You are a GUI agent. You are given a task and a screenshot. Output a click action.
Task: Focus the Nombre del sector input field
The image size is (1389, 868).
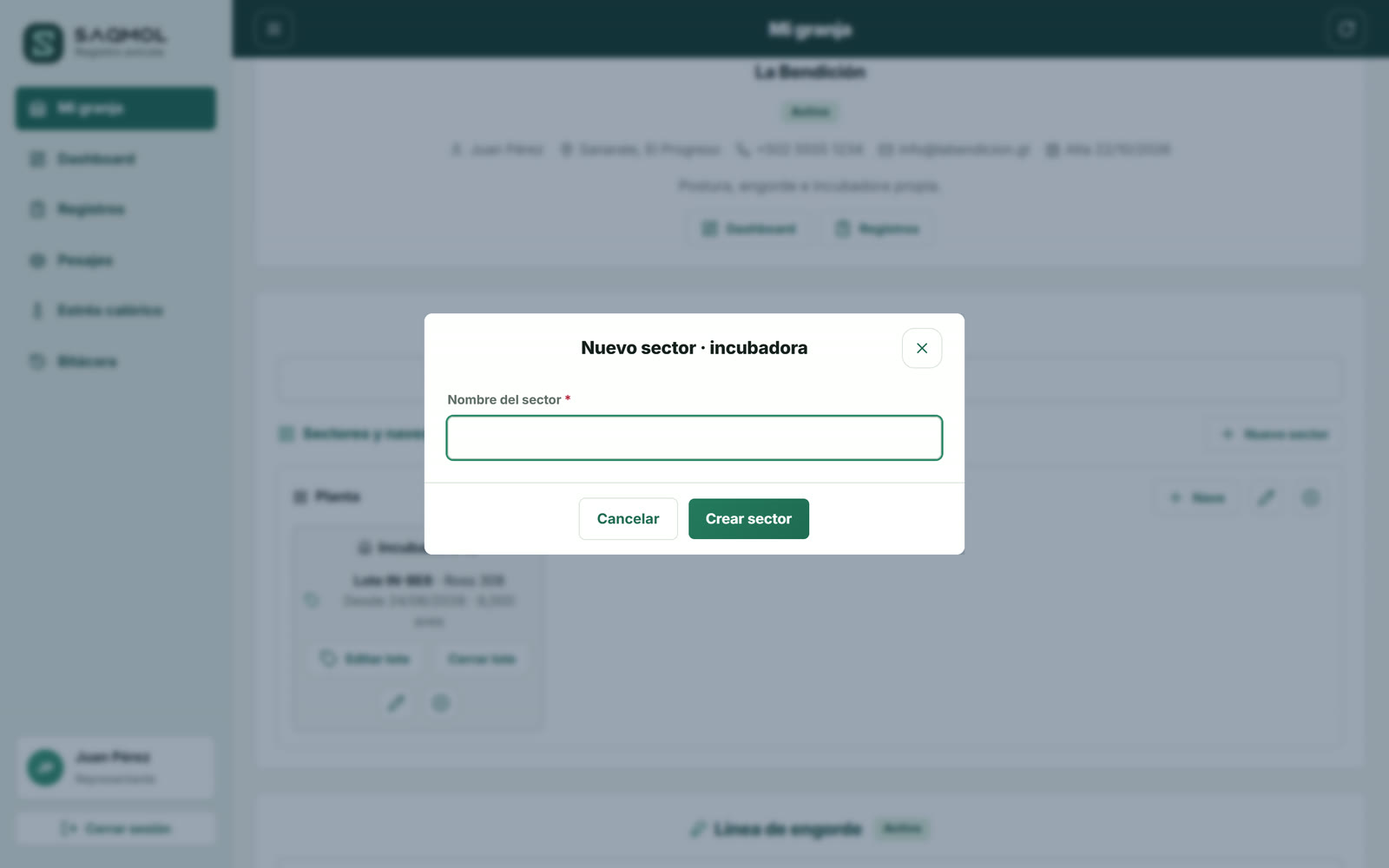[x=694, y=437]
